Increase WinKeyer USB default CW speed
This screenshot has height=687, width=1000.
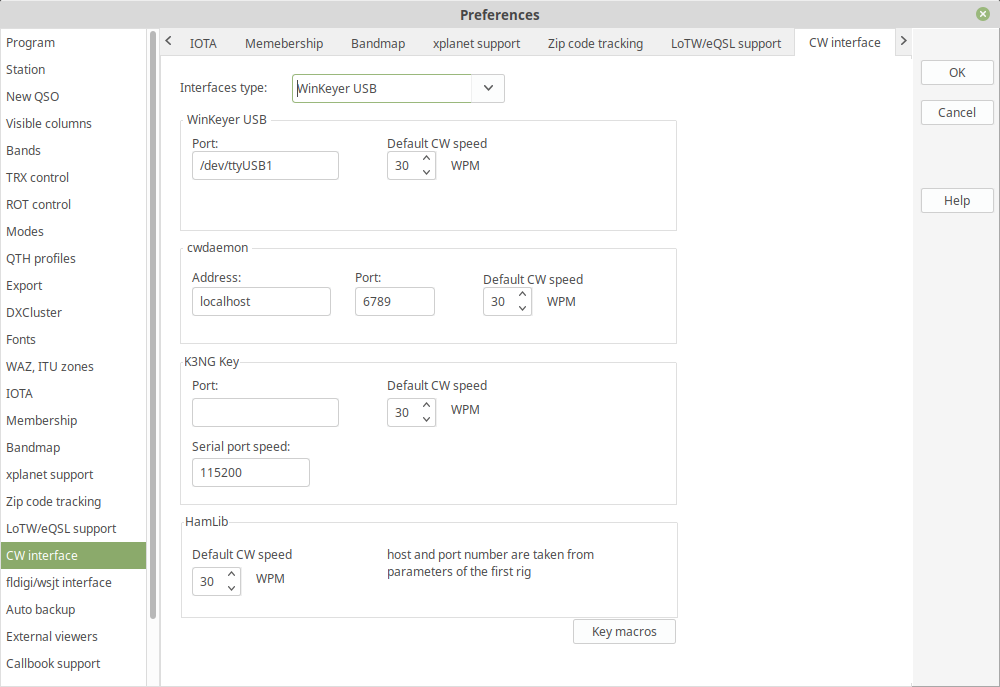(427, 159)
